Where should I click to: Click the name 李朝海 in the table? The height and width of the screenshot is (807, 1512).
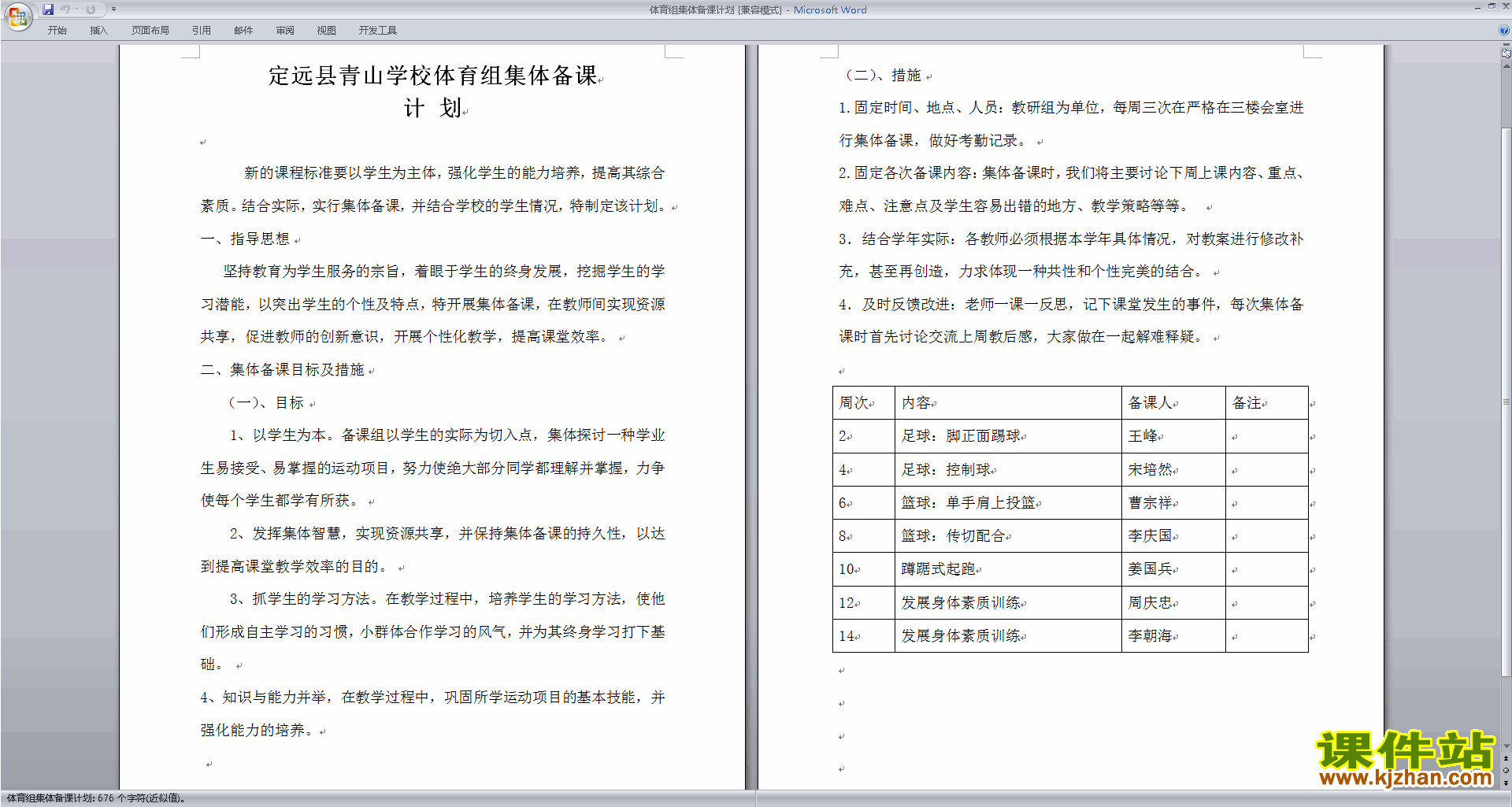tap(1151, 635)
